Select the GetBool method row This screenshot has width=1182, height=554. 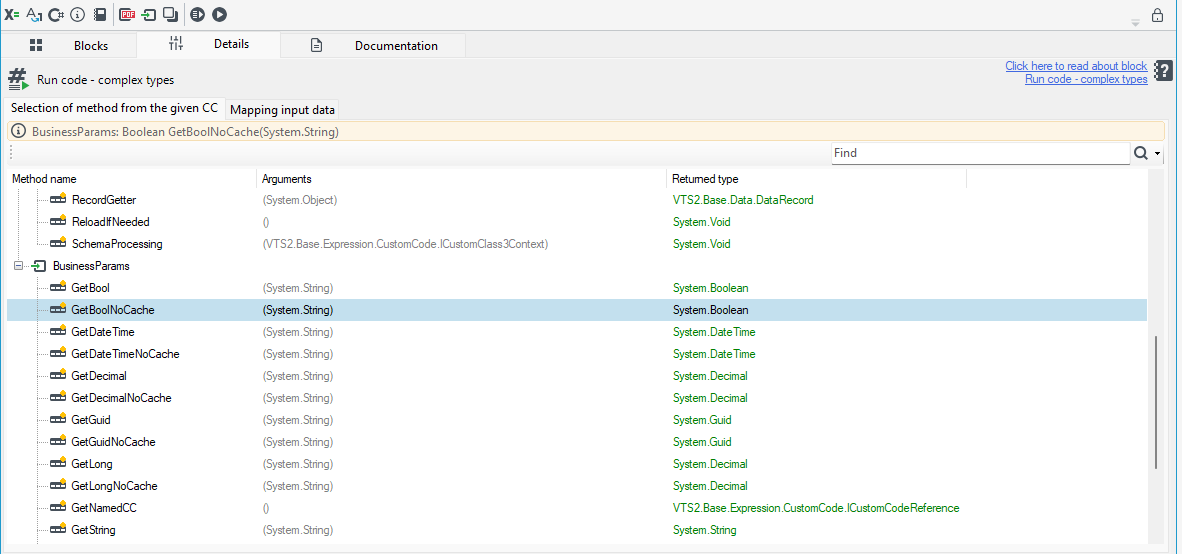pos(577,288)
